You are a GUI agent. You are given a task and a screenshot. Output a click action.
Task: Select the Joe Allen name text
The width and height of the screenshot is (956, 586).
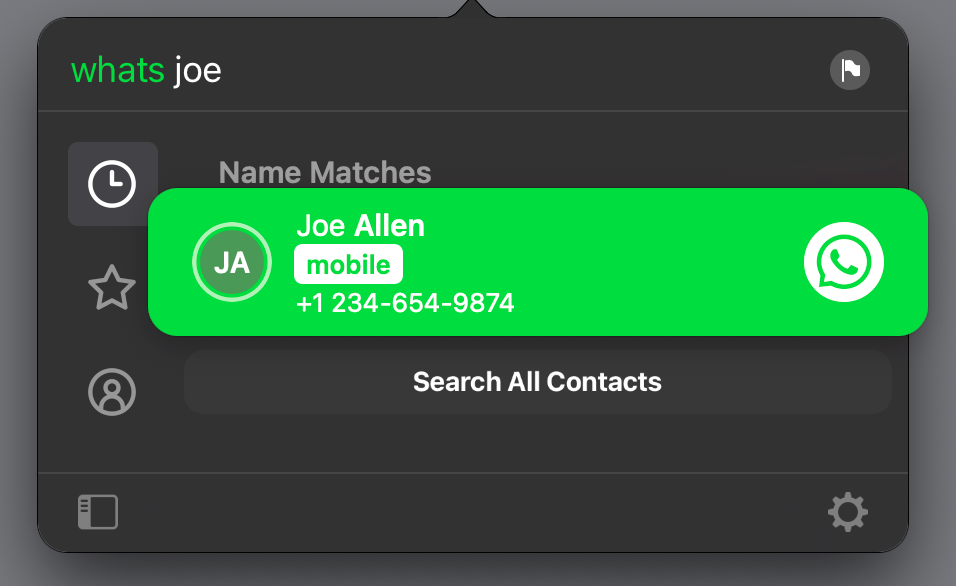click(360, 226)
